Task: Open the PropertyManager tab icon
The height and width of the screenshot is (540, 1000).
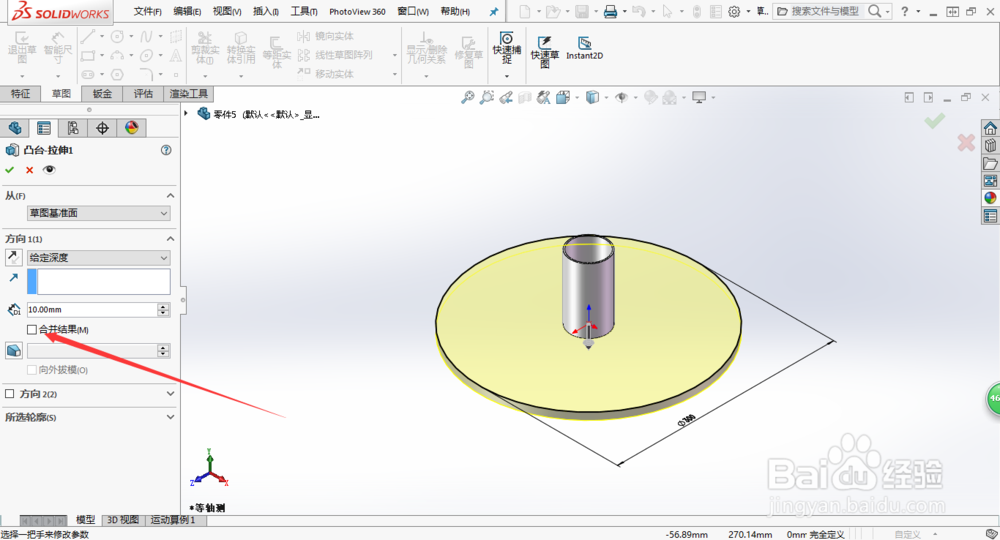Action: pyautogui.click(x=43, y=128)
